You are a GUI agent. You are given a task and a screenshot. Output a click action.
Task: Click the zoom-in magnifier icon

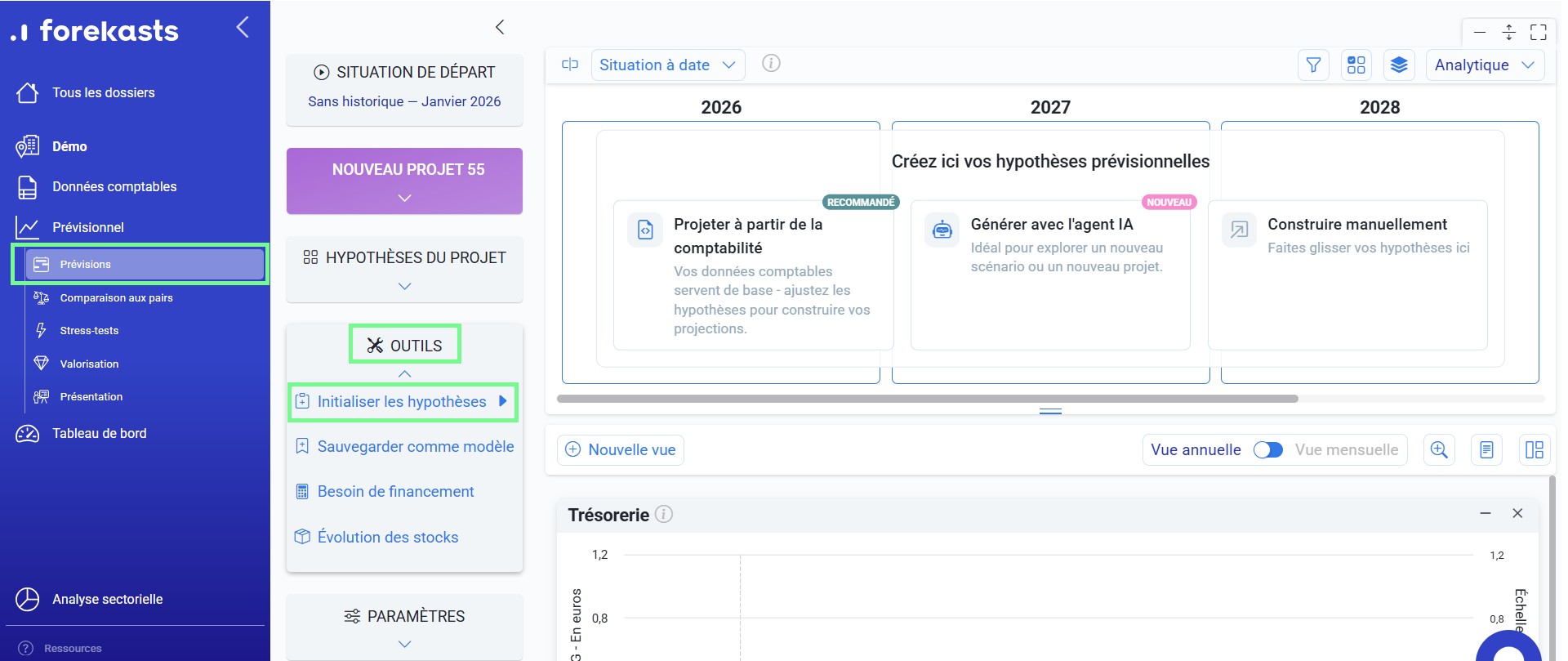1439,450
